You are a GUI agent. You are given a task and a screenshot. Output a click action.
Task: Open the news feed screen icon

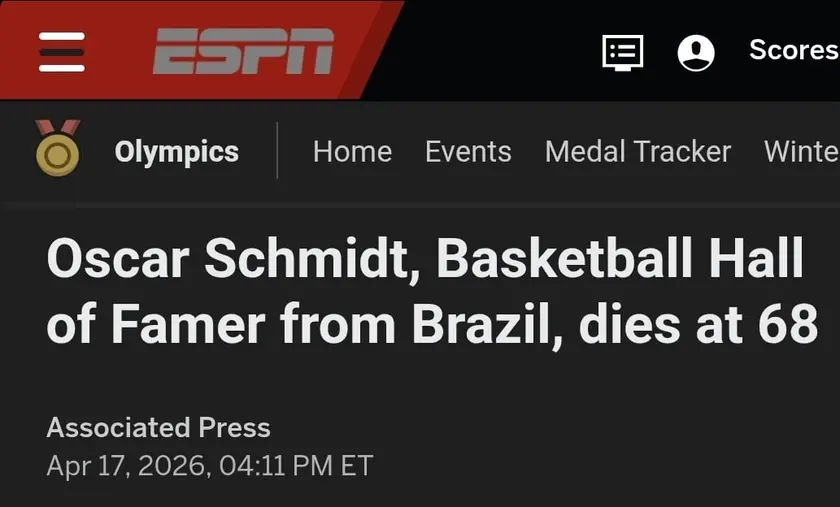[x=622, y=51]
